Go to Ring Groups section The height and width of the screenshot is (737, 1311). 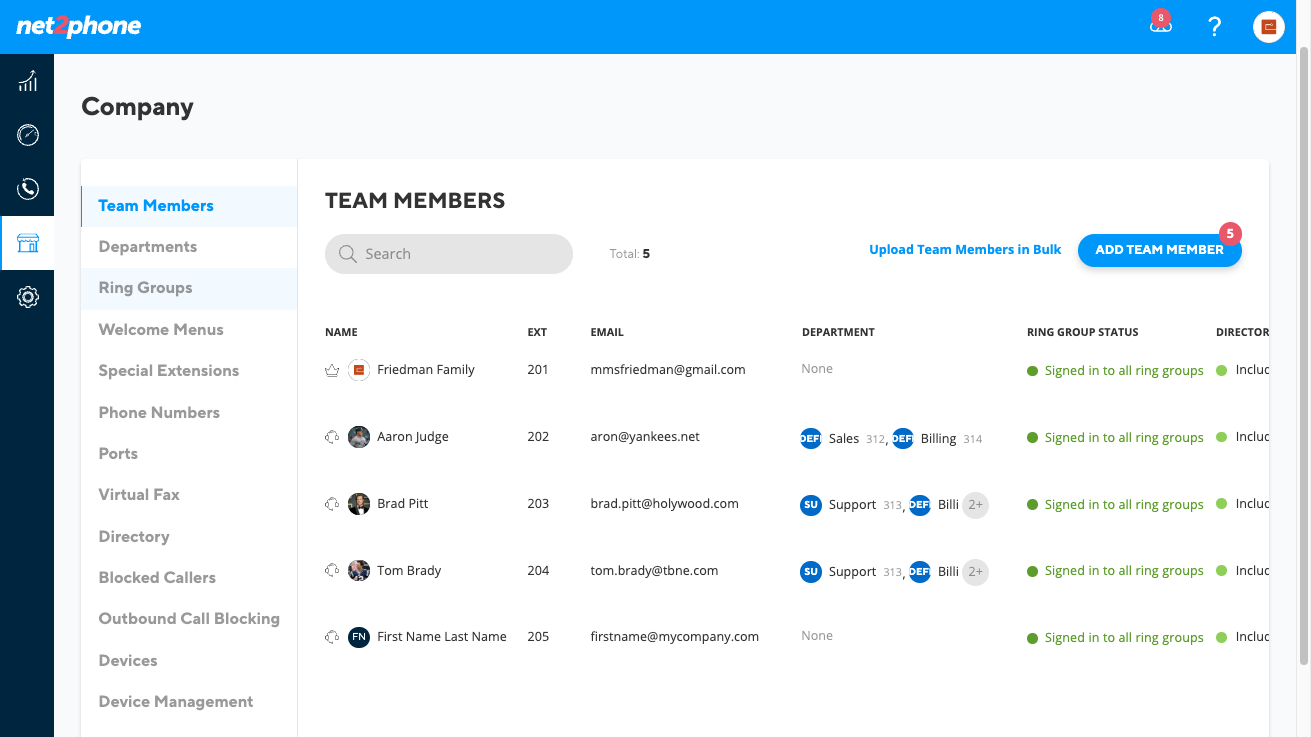click(x=145, y=288)
